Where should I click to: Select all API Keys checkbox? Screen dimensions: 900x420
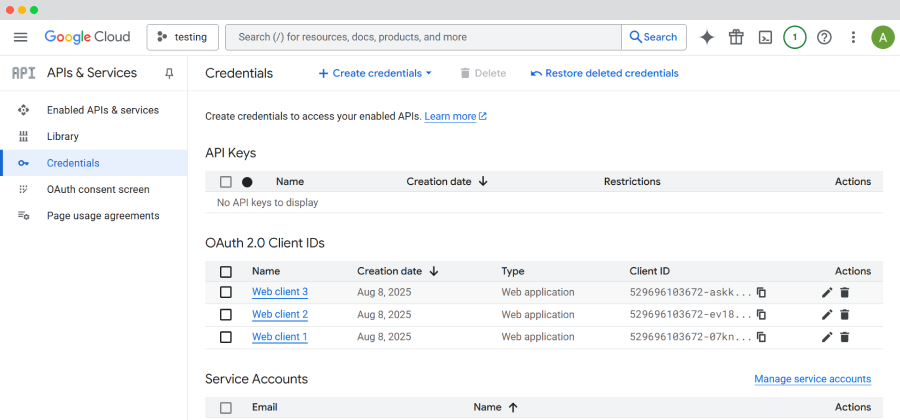click(226, 182)
